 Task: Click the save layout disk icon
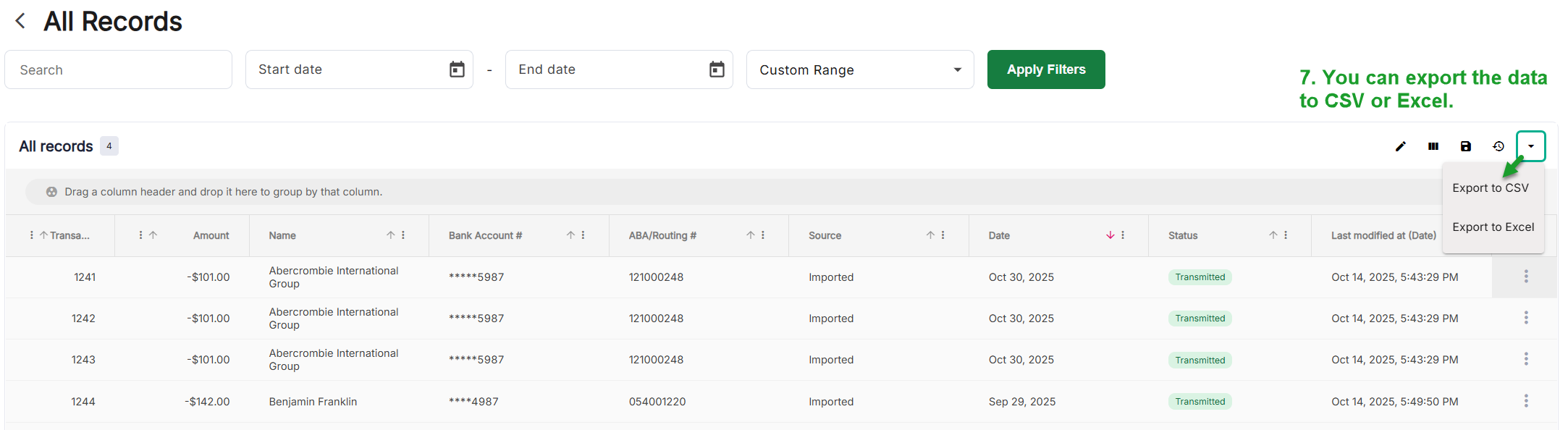[1466, 146]
